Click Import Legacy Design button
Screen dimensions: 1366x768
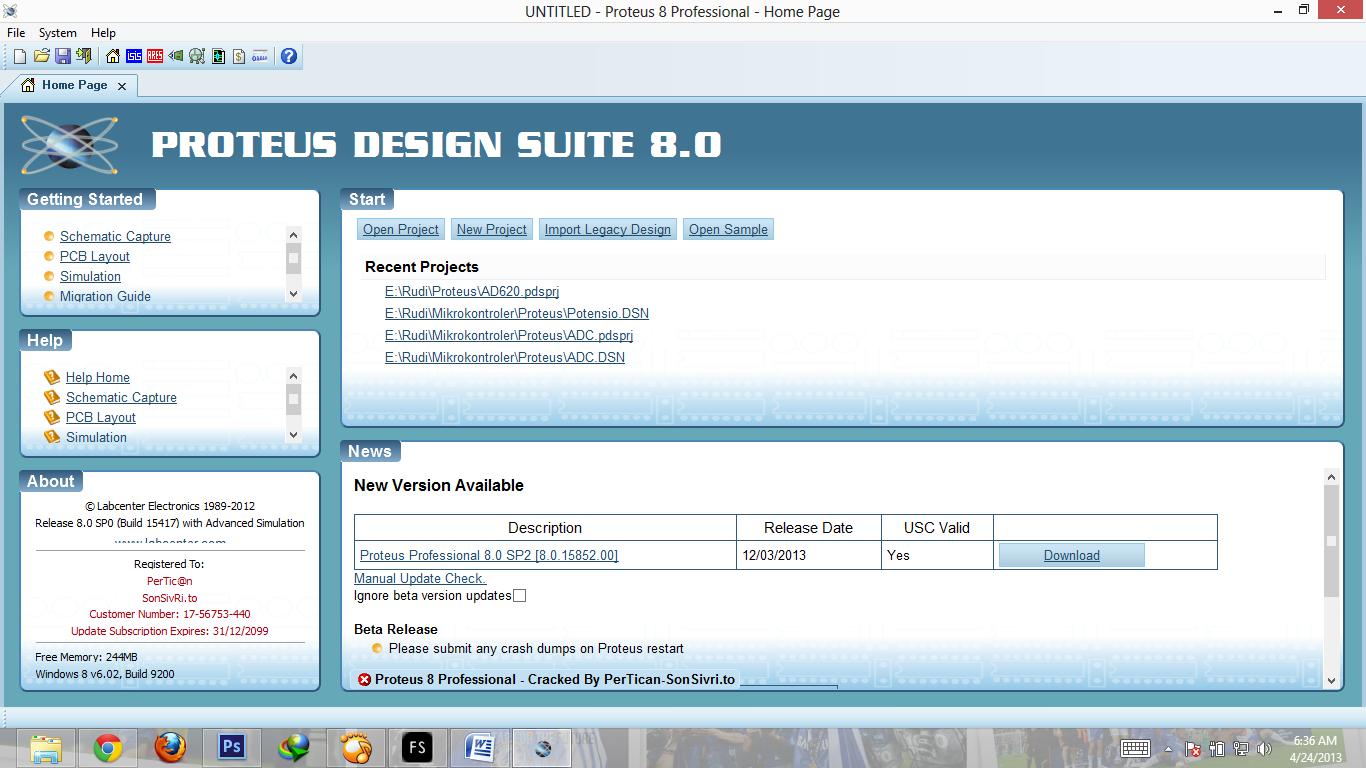(x=608, y=229)
